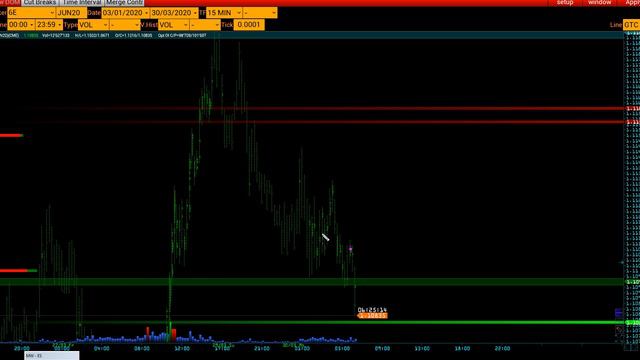The width and height of the screenshot is (640, 360).
Task: Click the Tick 0.0001 value field
Action: [x=249, y=25]
